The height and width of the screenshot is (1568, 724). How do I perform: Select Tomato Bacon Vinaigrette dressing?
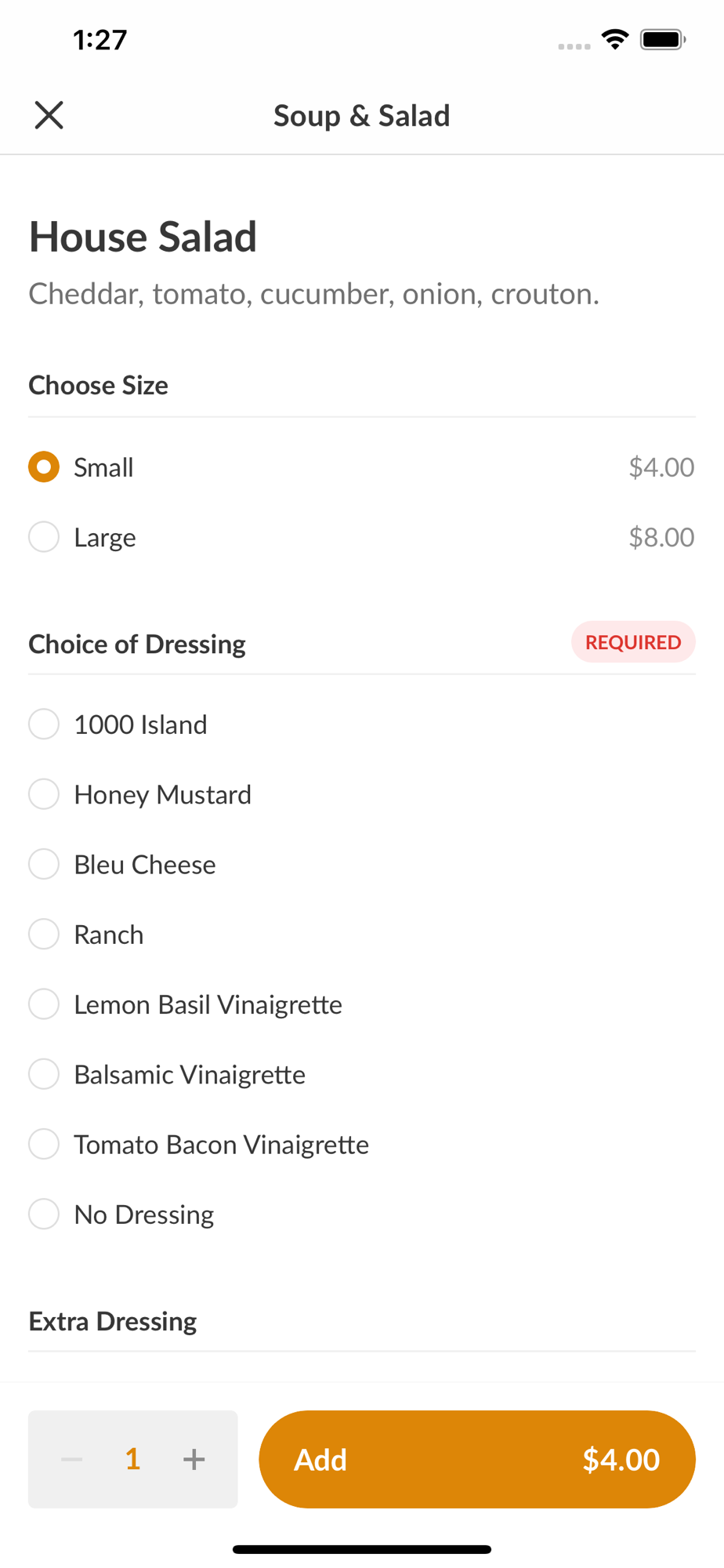[x=44, y=1145]
